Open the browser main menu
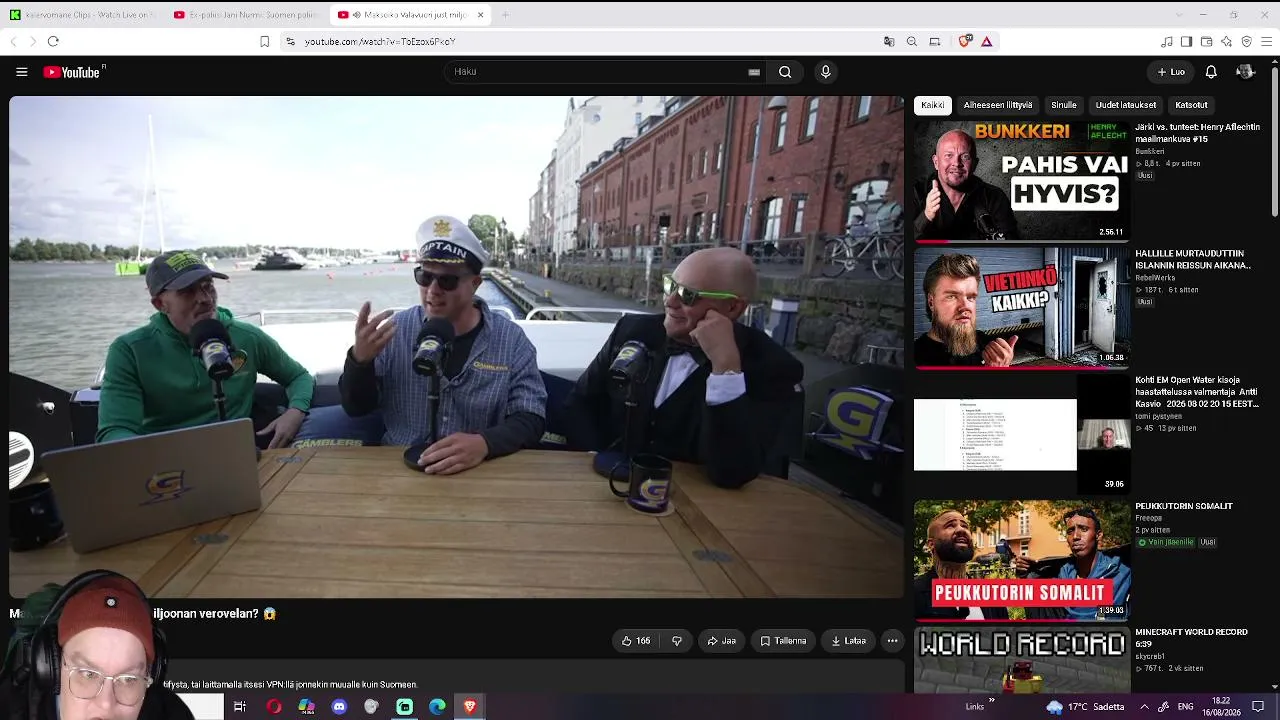This screenshot has height=720, width=1280. (1267, 41)
